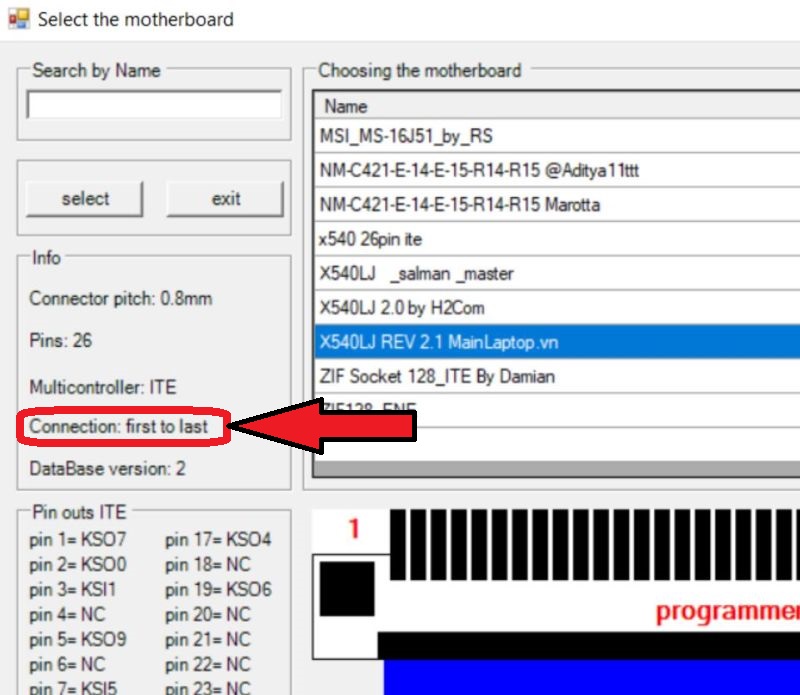
Task: Click the Connection: first to last label
Action: [119, 426]
